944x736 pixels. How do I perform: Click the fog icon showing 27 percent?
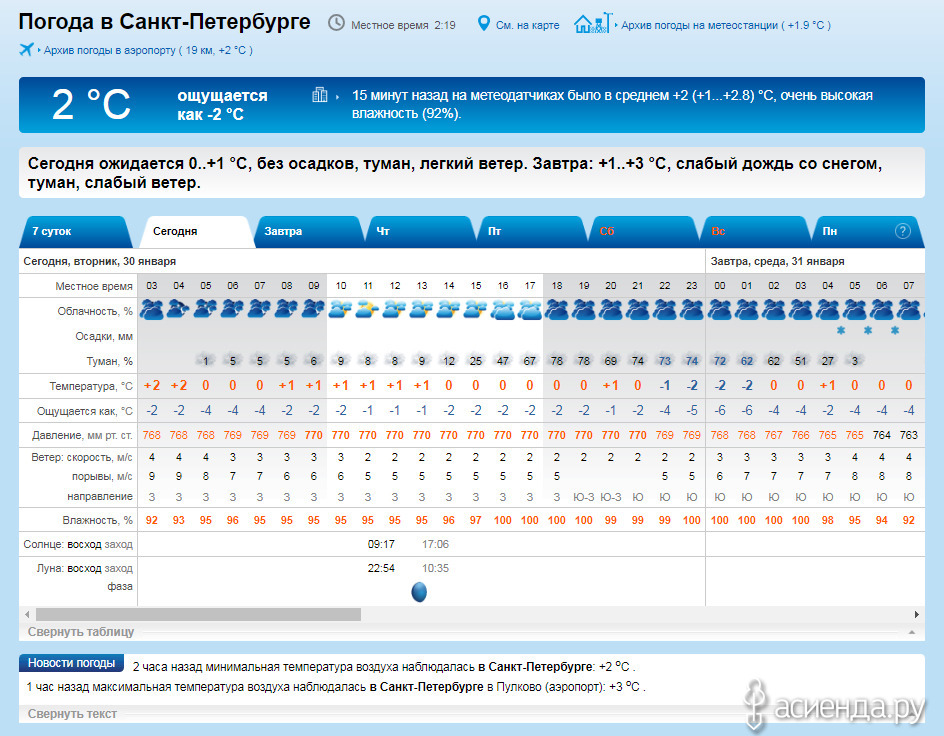(x=828, y=360)
